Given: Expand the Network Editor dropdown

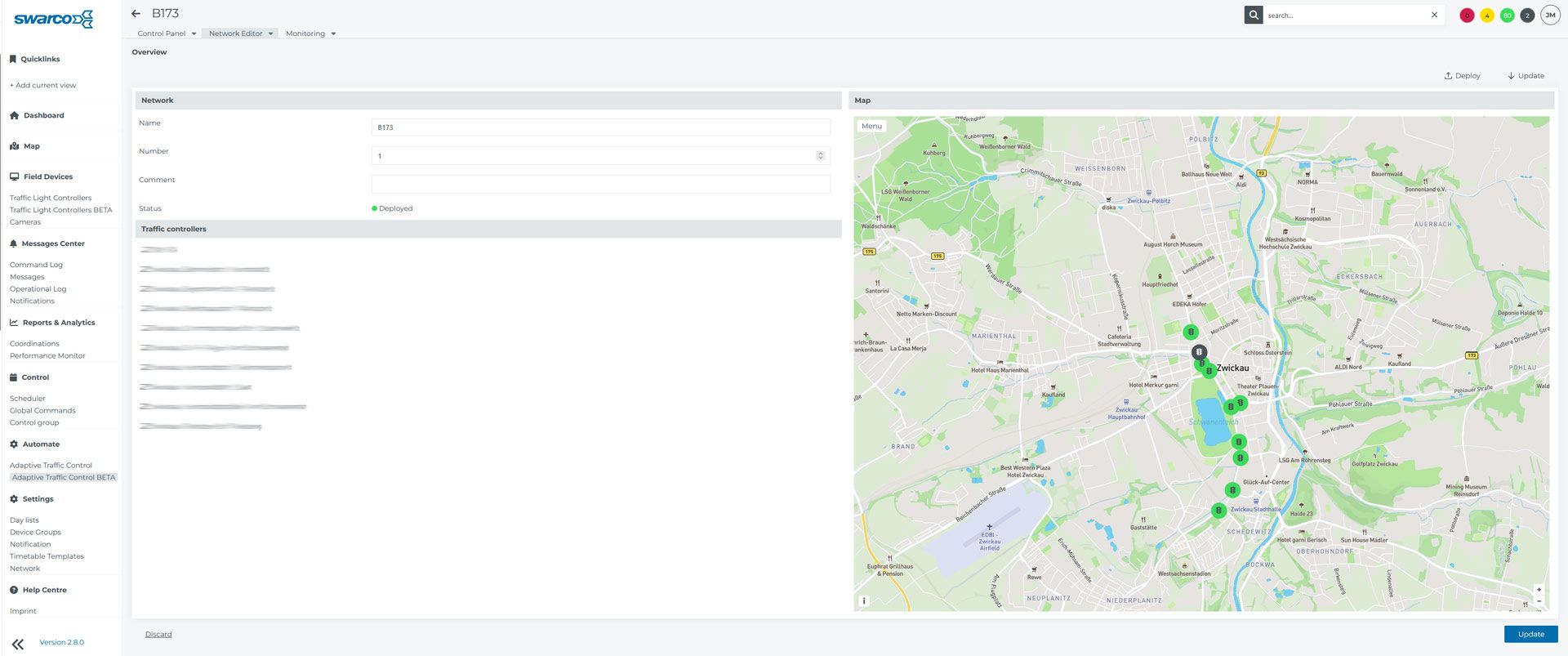Looking at the screenshot, I should point(240,33).
